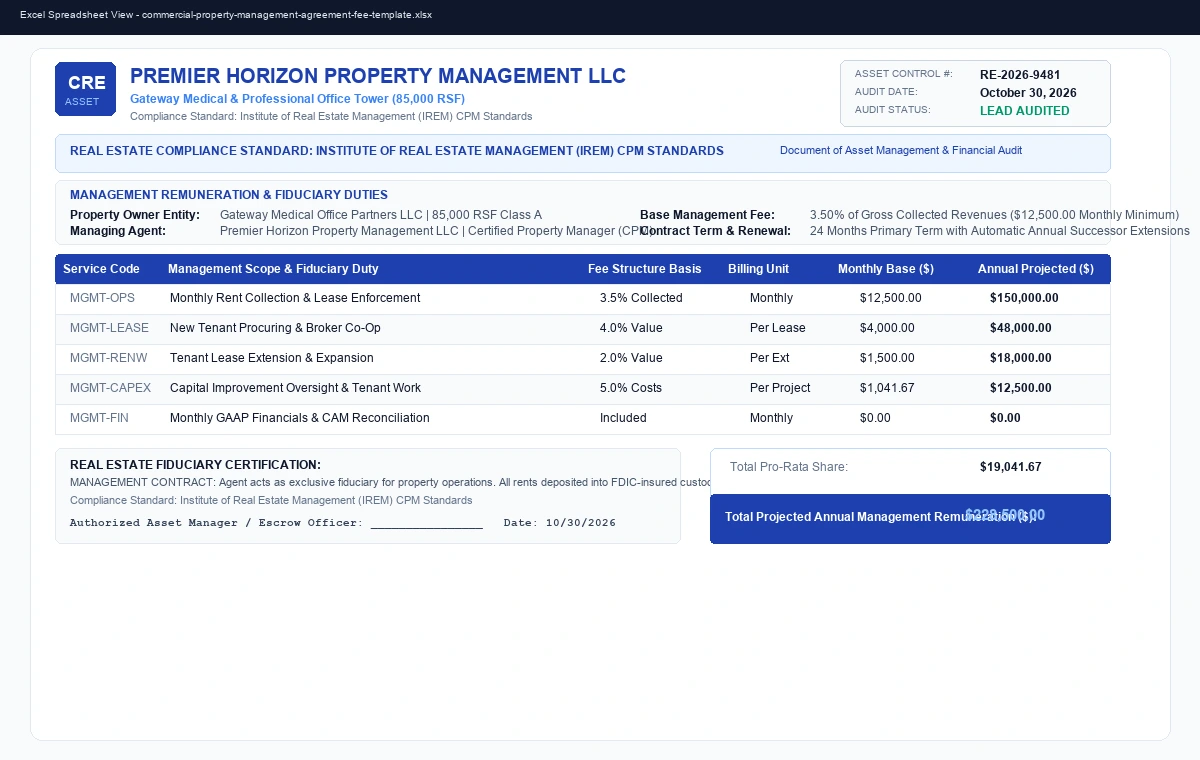Image resolution: width=1200 pixels, height=760 pixels.
Task: Click the CRE ASSET logo badge
Action: pos(85,89)
